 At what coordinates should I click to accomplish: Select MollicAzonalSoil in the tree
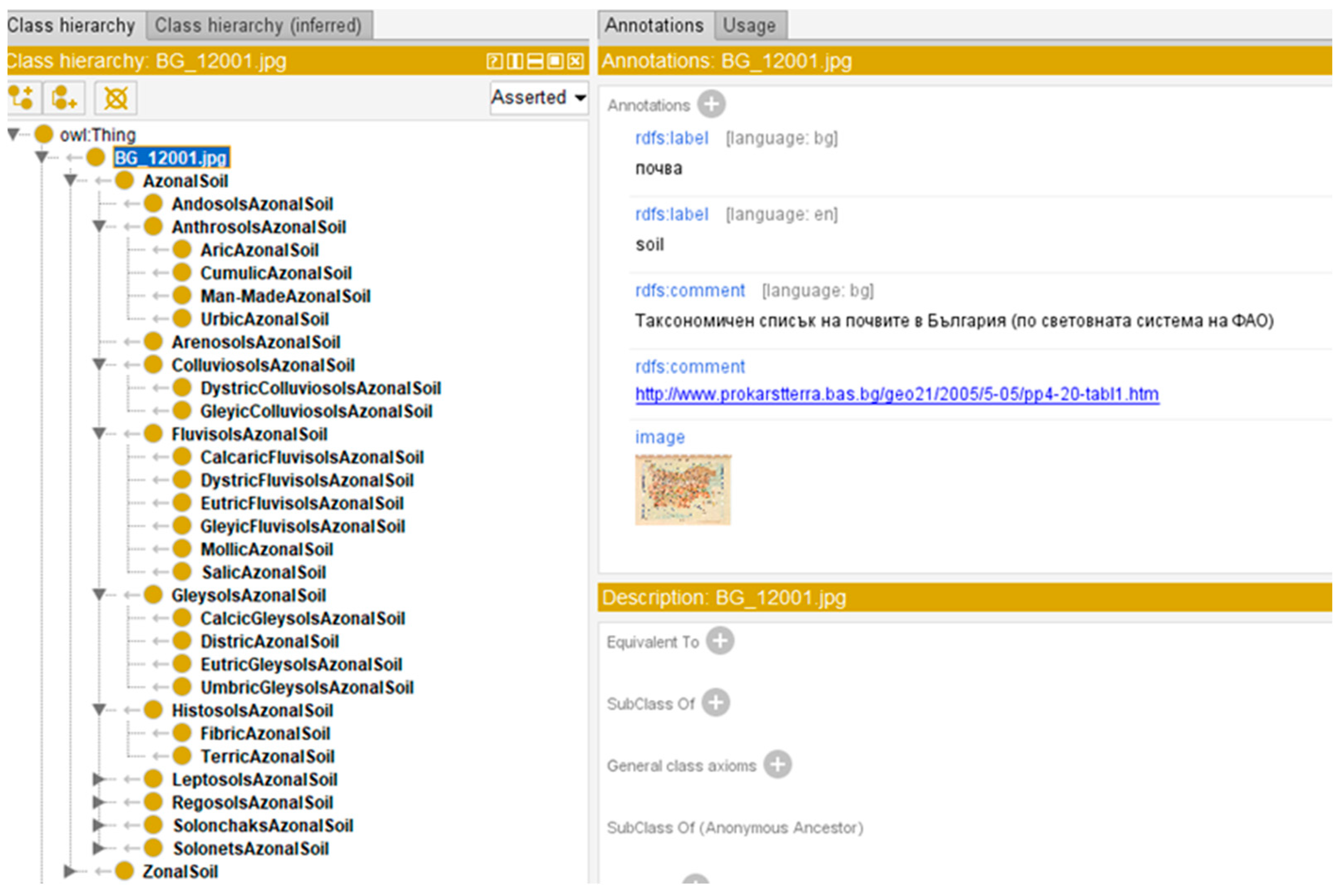(266, 549)
